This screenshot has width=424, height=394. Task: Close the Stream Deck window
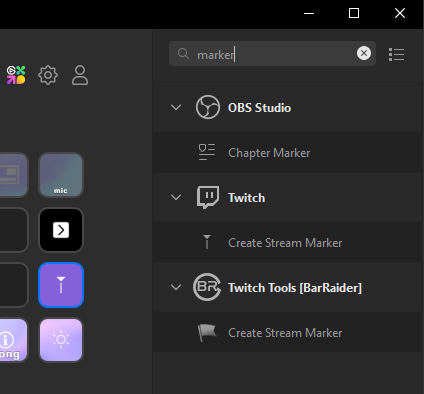(400, 13)
